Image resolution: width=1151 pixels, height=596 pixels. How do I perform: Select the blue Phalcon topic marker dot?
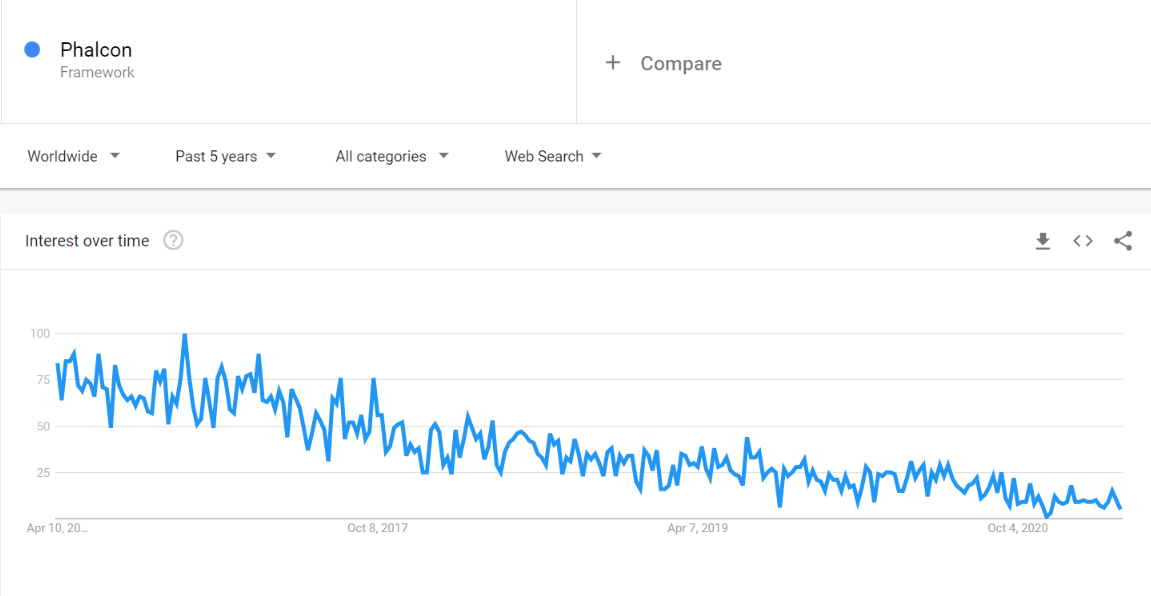[31, 49]
